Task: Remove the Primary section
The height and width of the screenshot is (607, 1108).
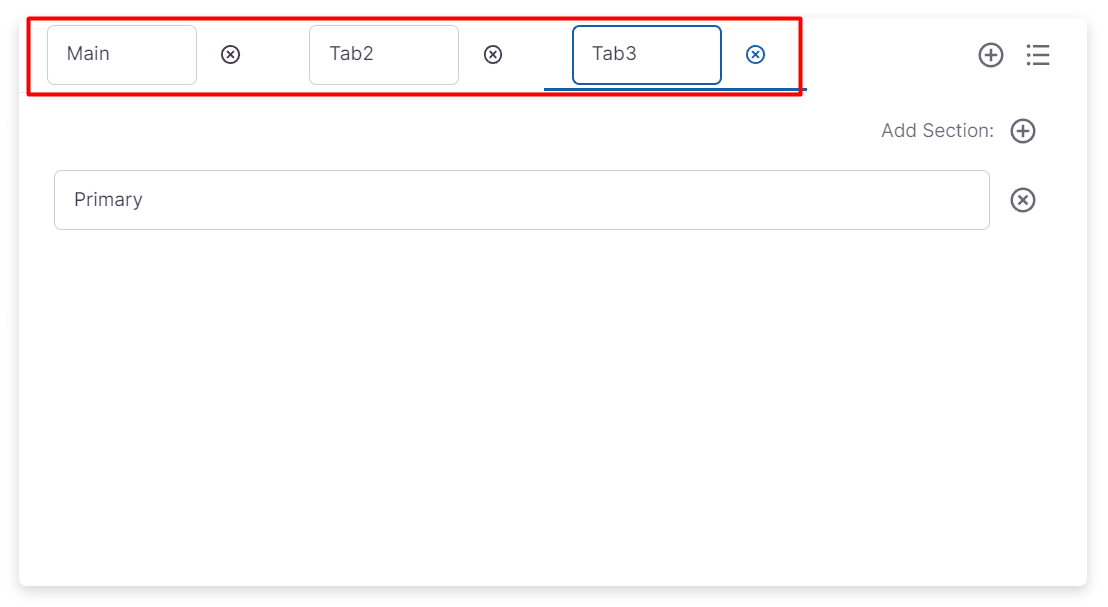Action: [x=1023, y=200]
